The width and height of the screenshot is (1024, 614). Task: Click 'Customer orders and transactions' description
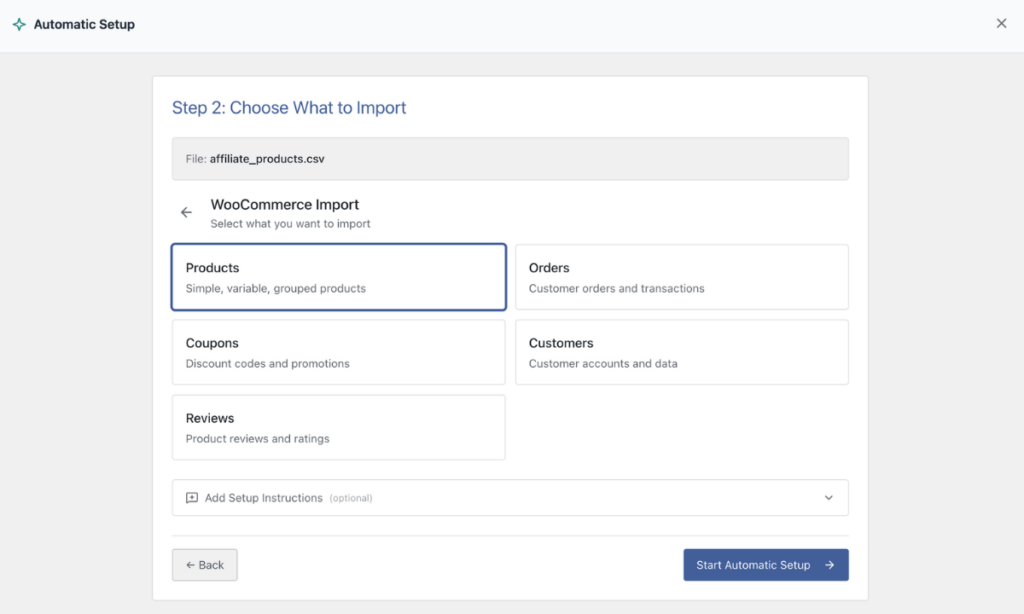tap(616, 288)
